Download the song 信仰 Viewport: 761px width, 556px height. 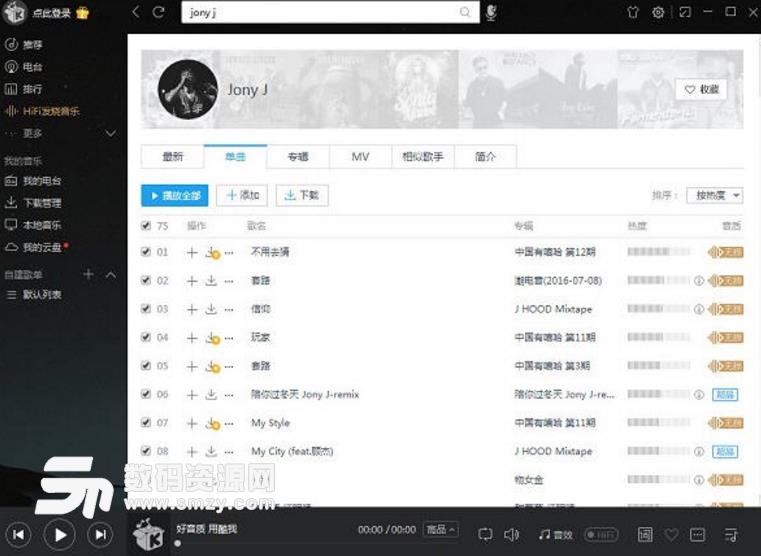coord(211,309)
